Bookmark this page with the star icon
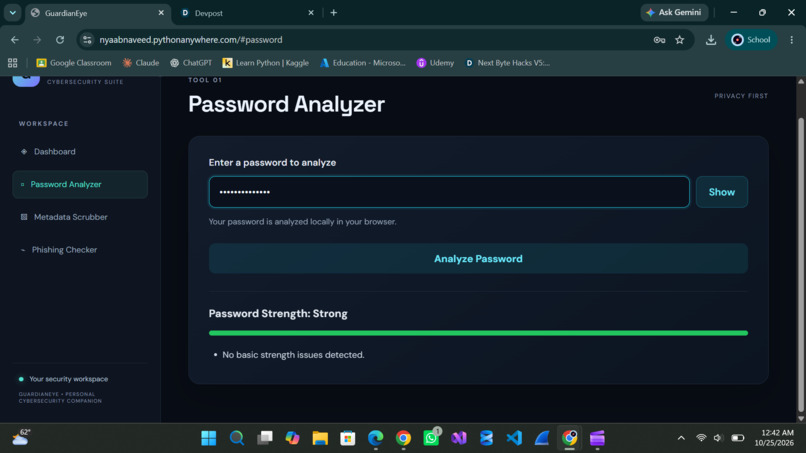The height and width of the screenshot is (453, 806). [680, 40]
